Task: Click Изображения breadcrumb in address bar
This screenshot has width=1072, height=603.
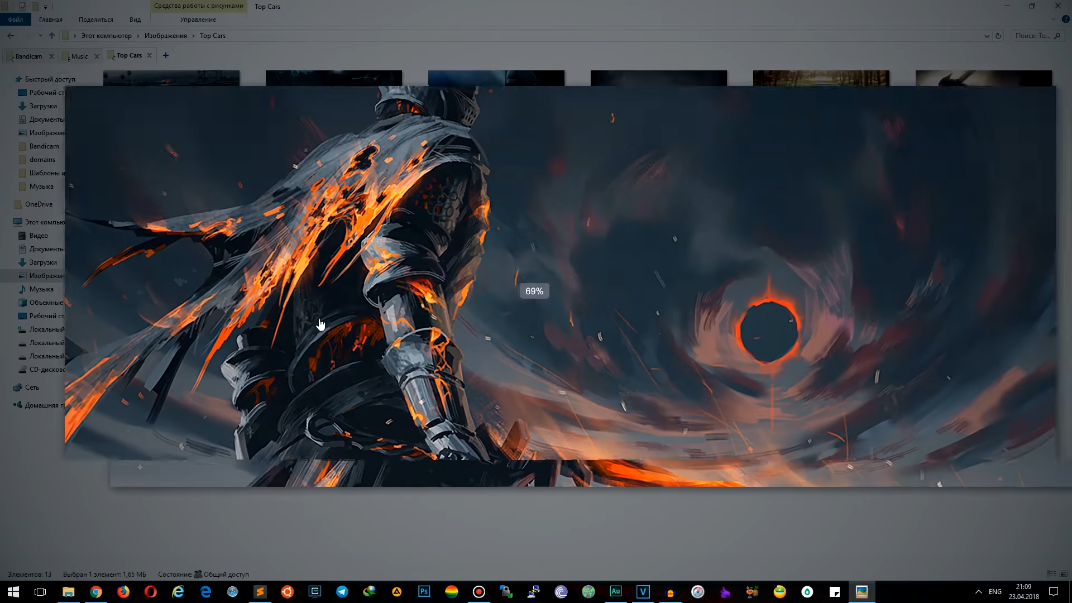Action: pos(165,36)
